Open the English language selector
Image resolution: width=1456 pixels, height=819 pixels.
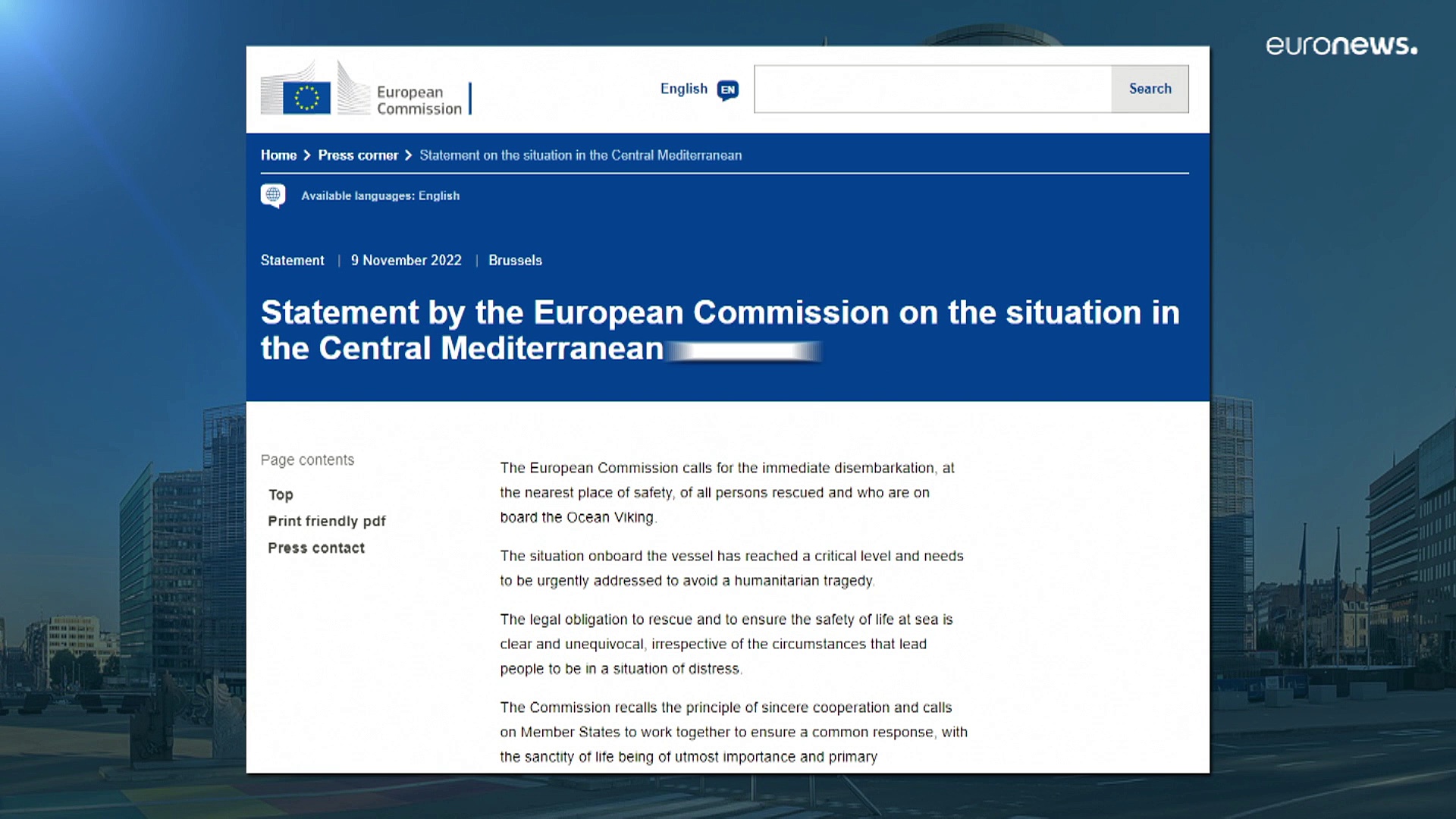click(684, 89)
